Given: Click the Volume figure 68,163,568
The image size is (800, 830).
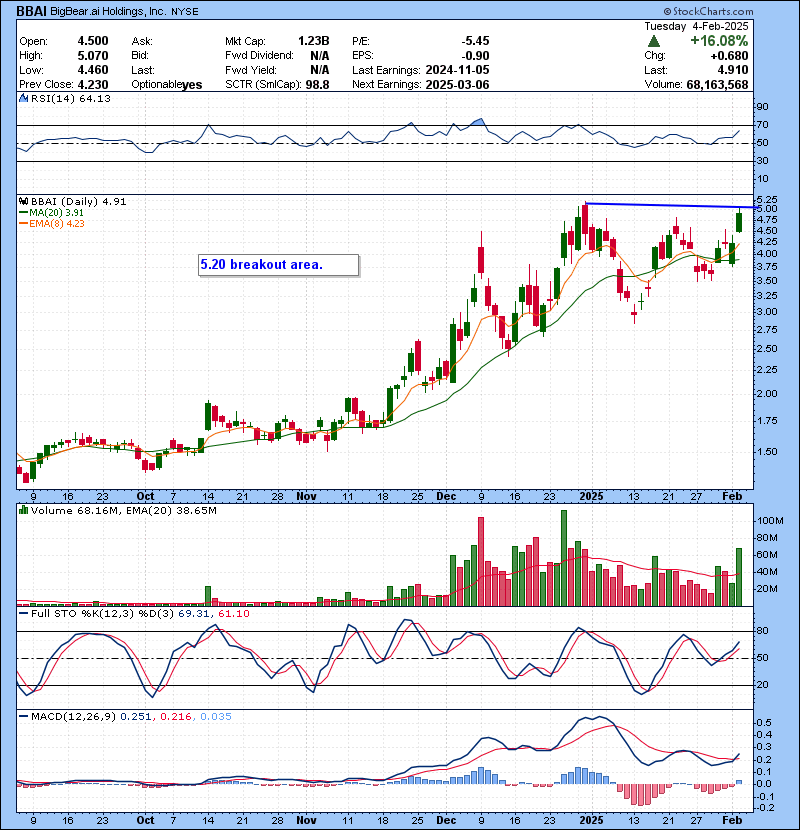Looking at the screenshot, I should click(x=717, y=85).
